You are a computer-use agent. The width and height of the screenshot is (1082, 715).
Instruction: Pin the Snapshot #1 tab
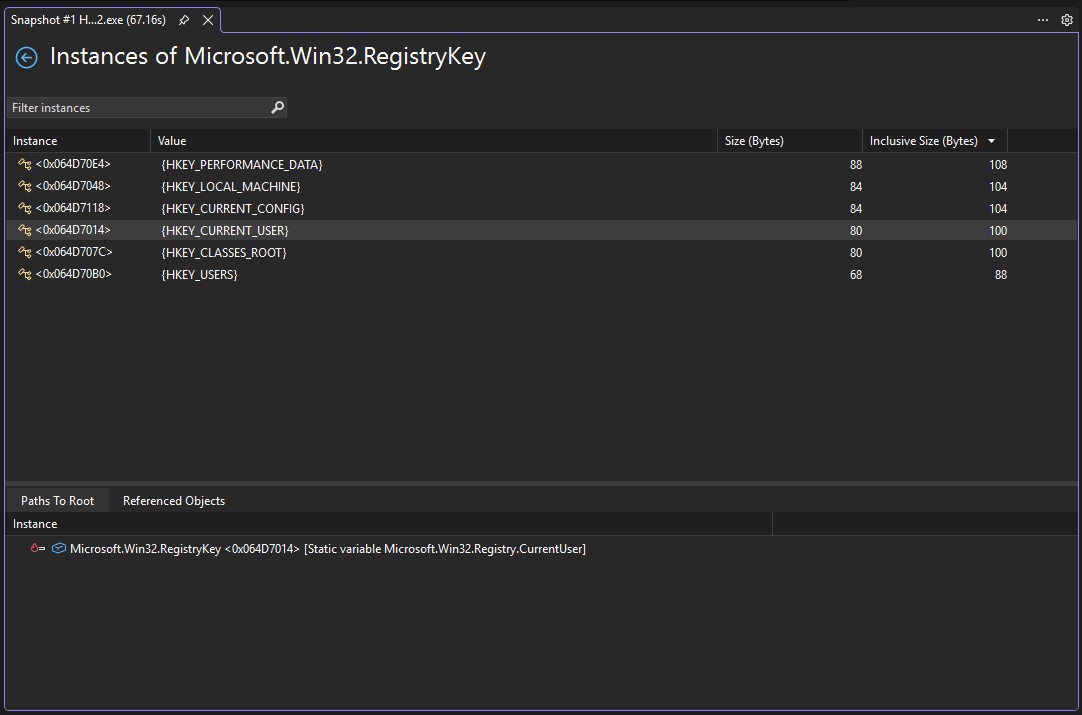pos(184,19)
